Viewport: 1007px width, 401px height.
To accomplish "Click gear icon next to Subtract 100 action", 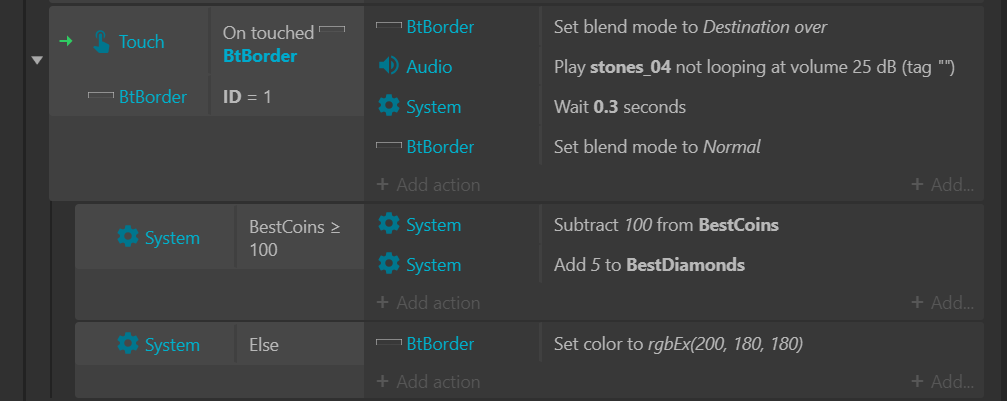I will pos(389,224).
